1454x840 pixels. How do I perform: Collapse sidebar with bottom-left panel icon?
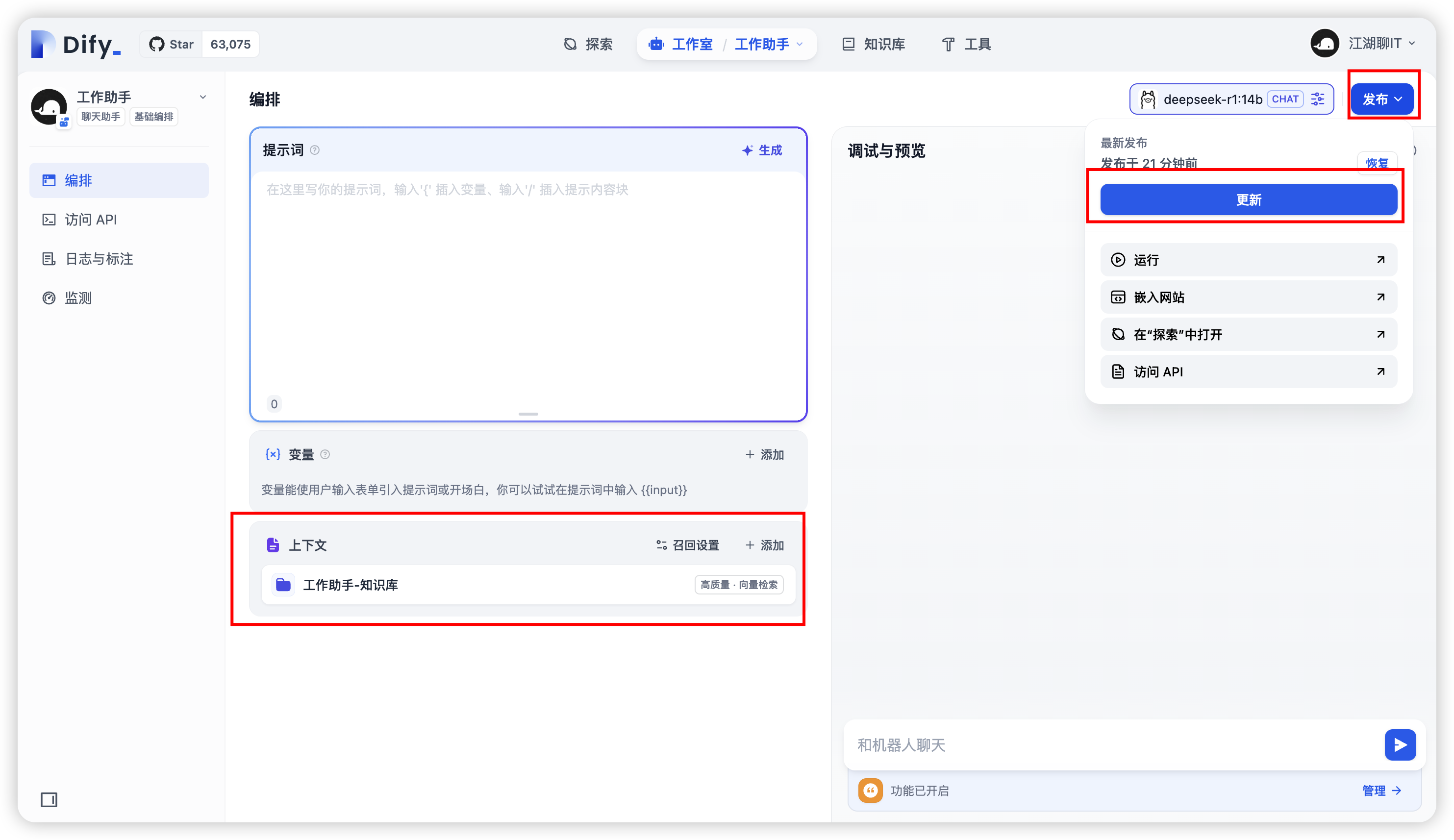[49, 800]
